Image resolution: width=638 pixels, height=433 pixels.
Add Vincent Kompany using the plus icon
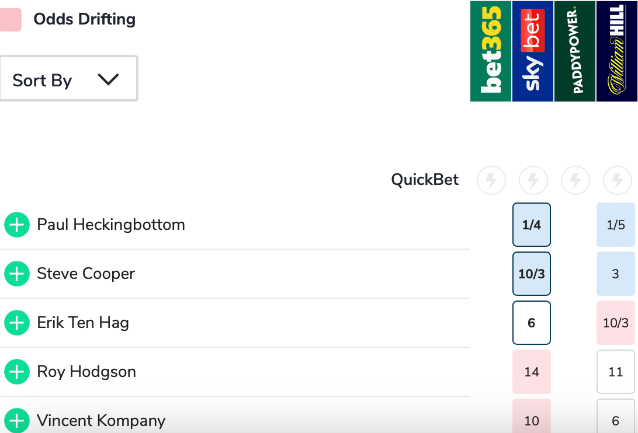point(17,420)
